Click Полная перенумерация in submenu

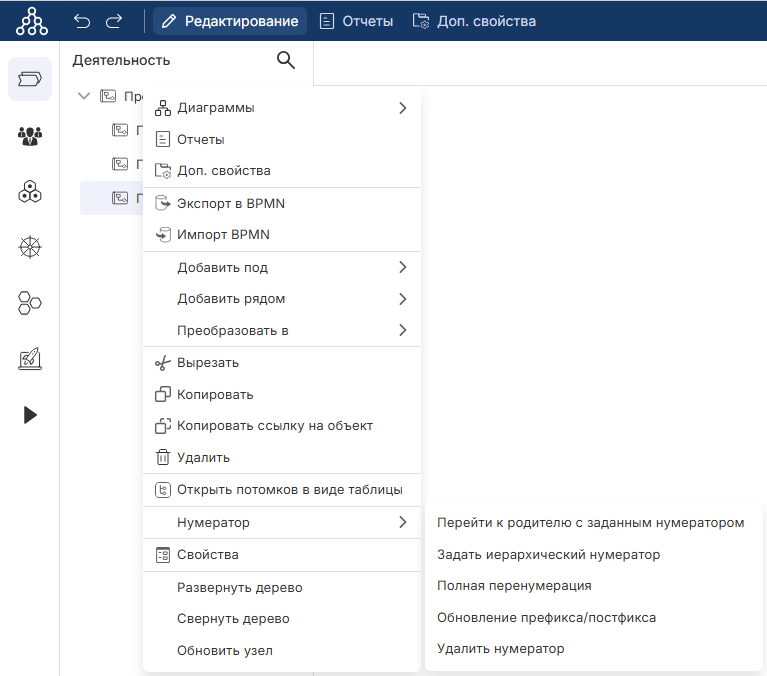pyautogui.click(x=514, y=585)
